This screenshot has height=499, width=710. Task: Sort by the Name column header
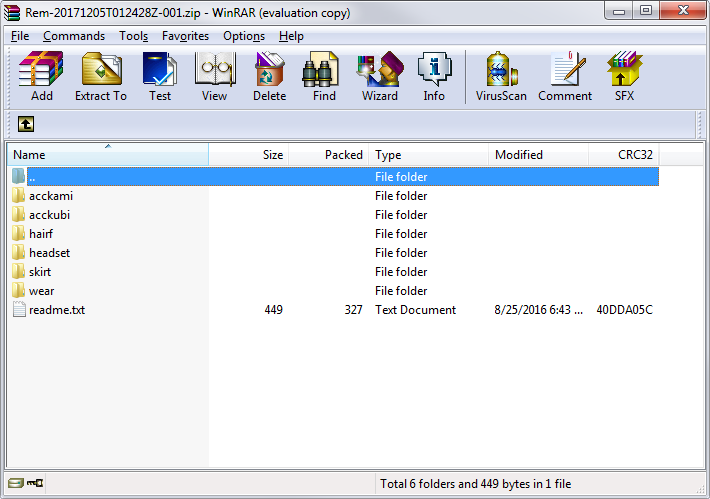coord(108,154)
